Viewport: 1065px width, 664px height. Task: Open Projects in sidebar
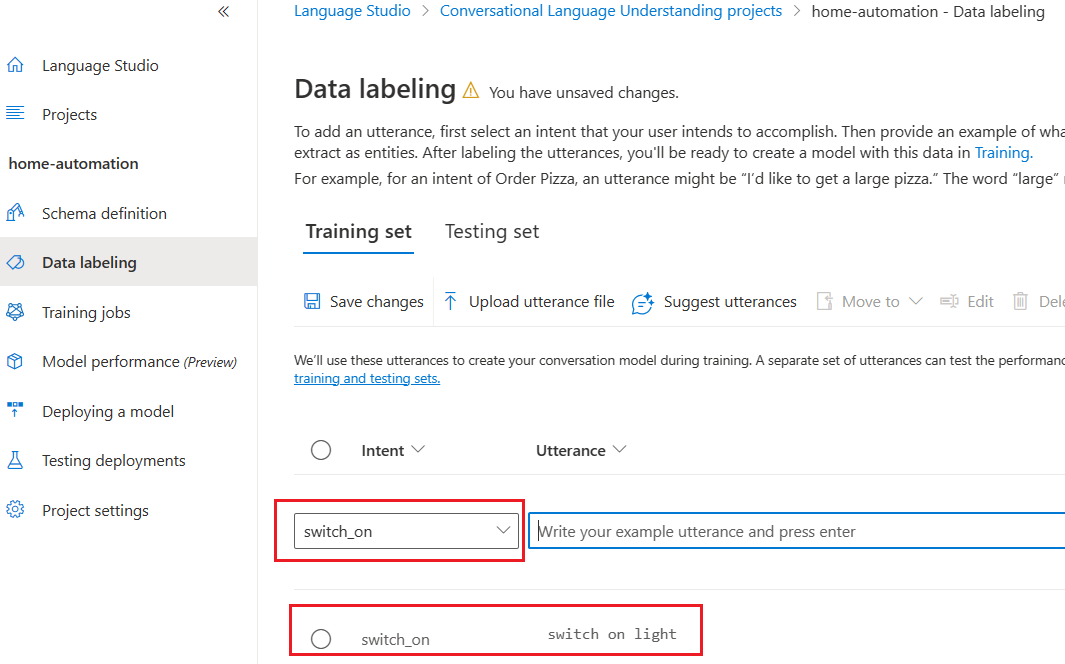[69, 115]
